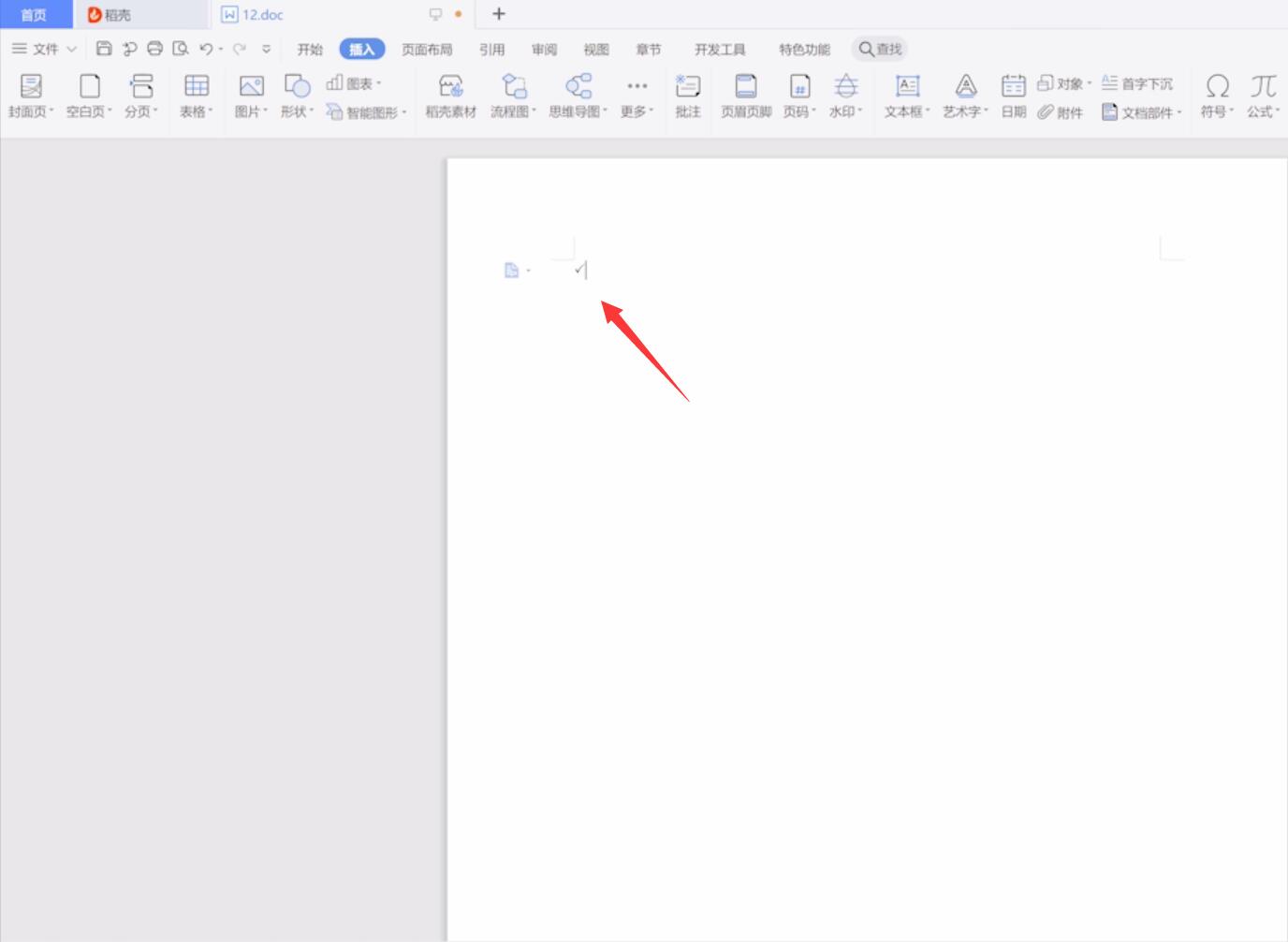Image resolution: width=1288 pixels, height=942 pixels.
Task: Open the paragraph layout icon beside text
Action: tap(512, 271)
